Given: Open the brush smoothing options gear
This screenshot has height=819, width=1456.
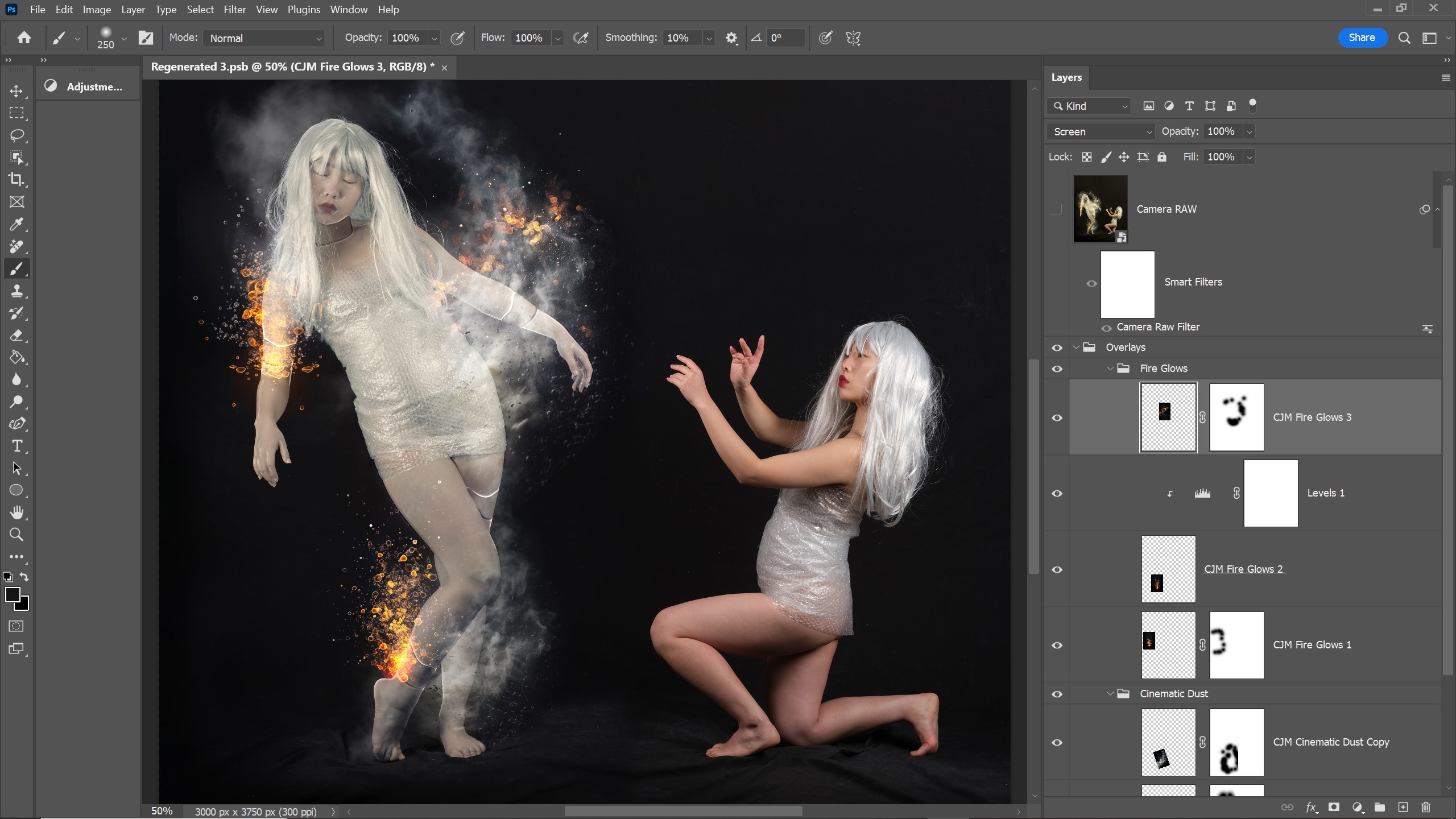Looking at the screenshot, I should [x=731, y=38].
